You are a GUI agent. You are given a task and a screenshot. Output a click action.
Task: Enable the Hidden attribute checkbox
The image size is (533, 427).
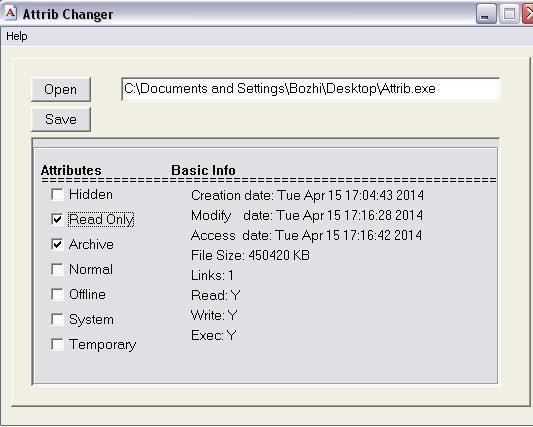tap(57, 194)
